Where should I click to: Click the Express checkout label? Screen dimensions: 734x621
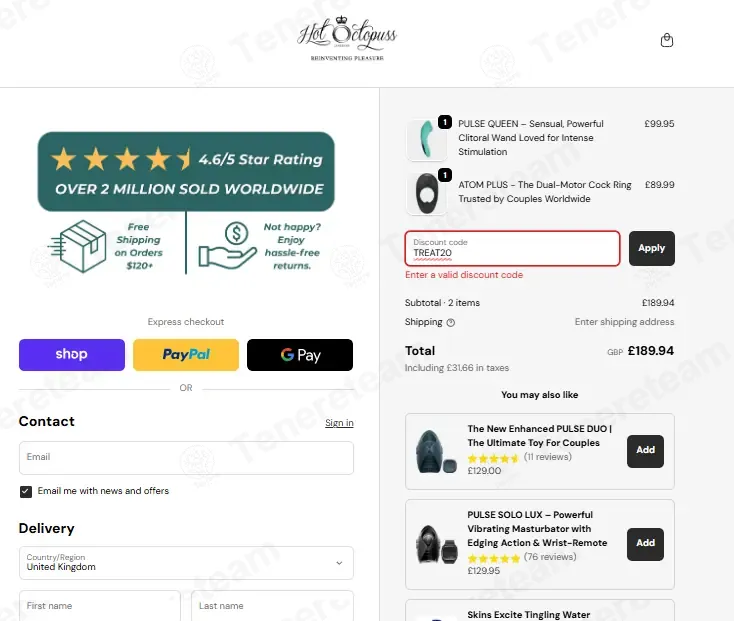click(186, 322)
